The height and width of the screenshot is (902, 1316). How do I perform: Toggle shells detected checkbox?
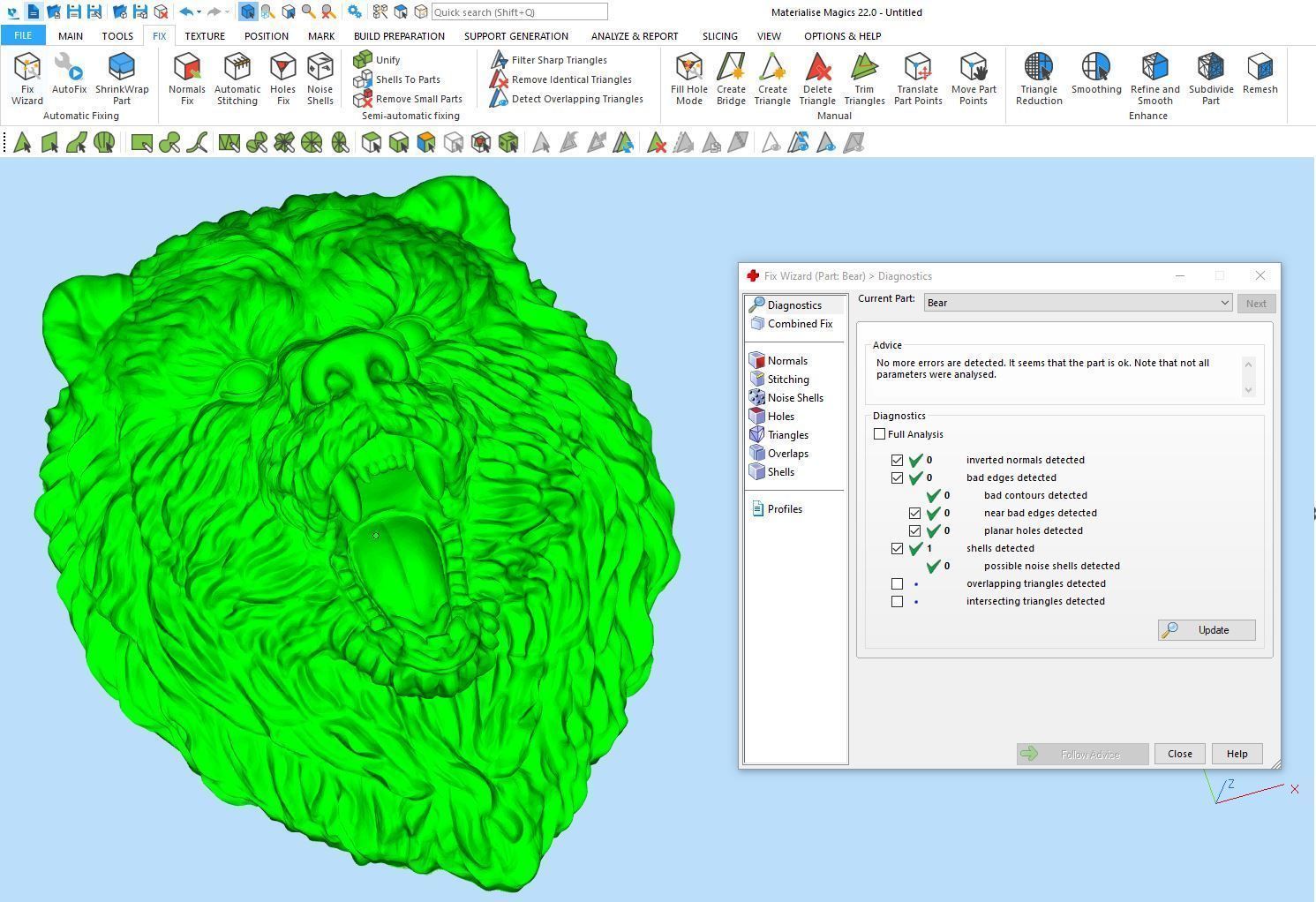pos(898,548)
